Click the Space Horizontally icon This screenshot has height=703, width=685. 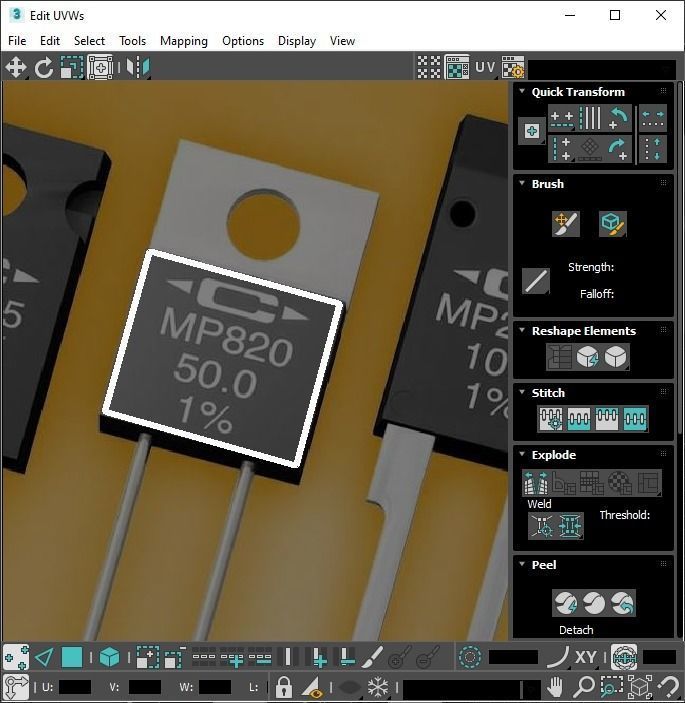click(653, 118)
